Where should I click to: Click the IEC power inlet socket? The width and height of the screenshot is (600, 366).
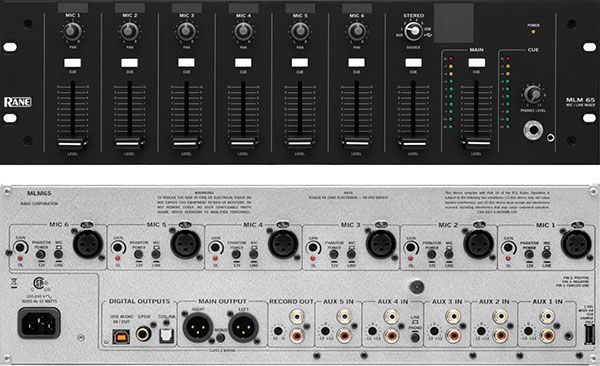39,323
